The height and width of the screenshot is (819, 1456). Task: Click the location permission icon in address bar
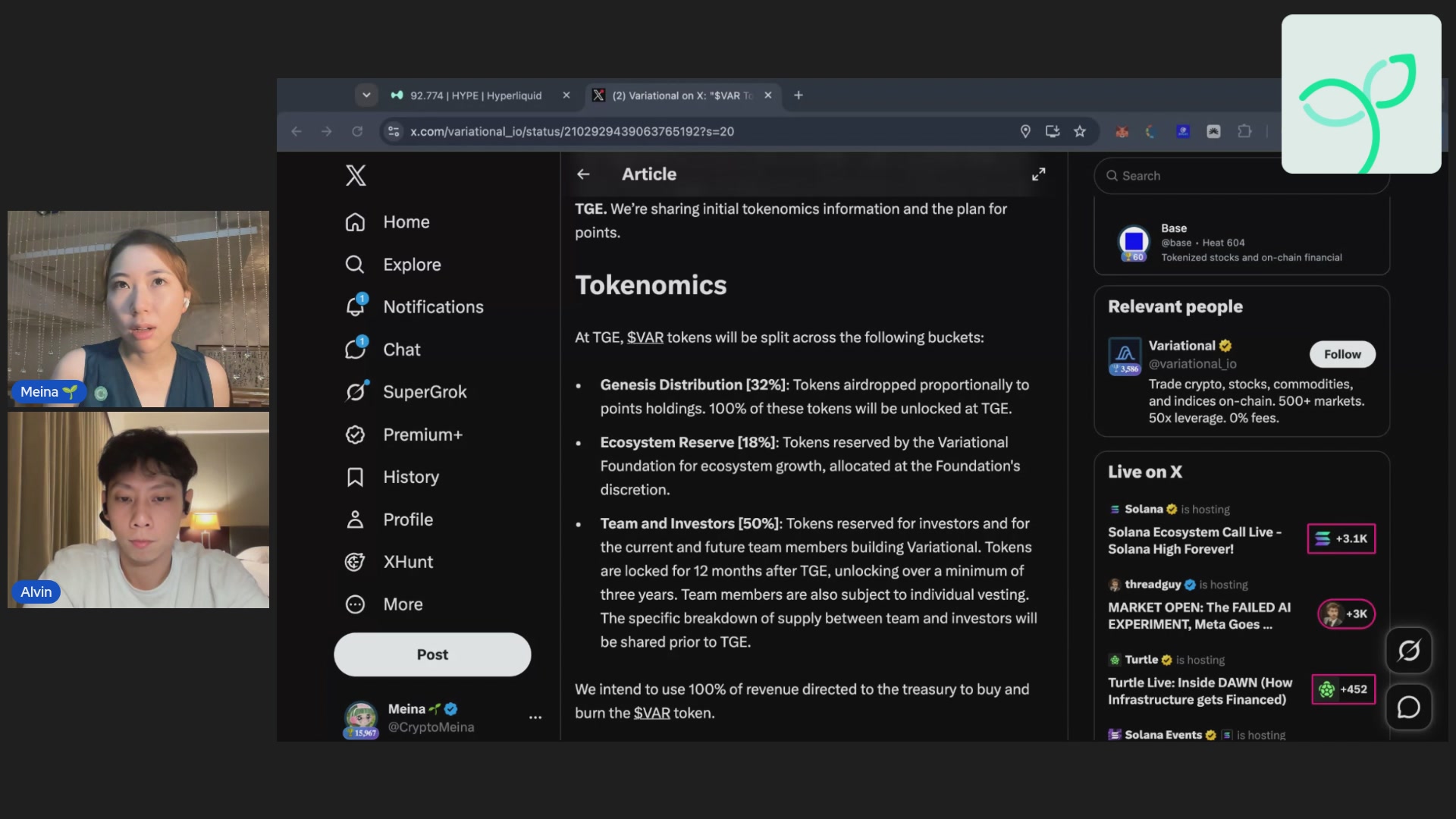pyautogui.click(x=1025, y=131)
